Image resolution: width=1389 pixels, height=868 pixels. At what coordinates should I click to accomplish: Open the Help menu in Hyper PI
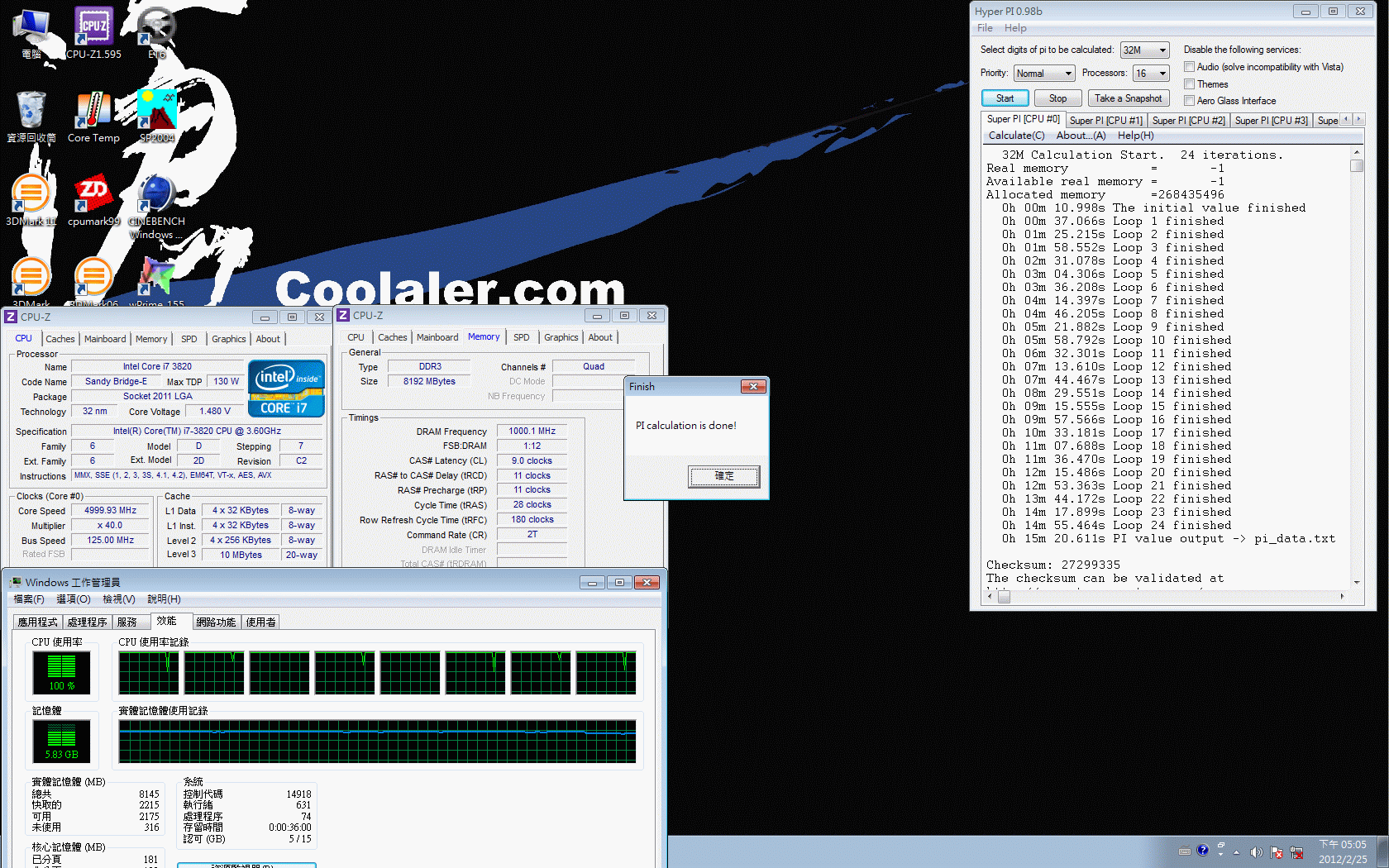pyautogui.click(x=1015, y=28)
